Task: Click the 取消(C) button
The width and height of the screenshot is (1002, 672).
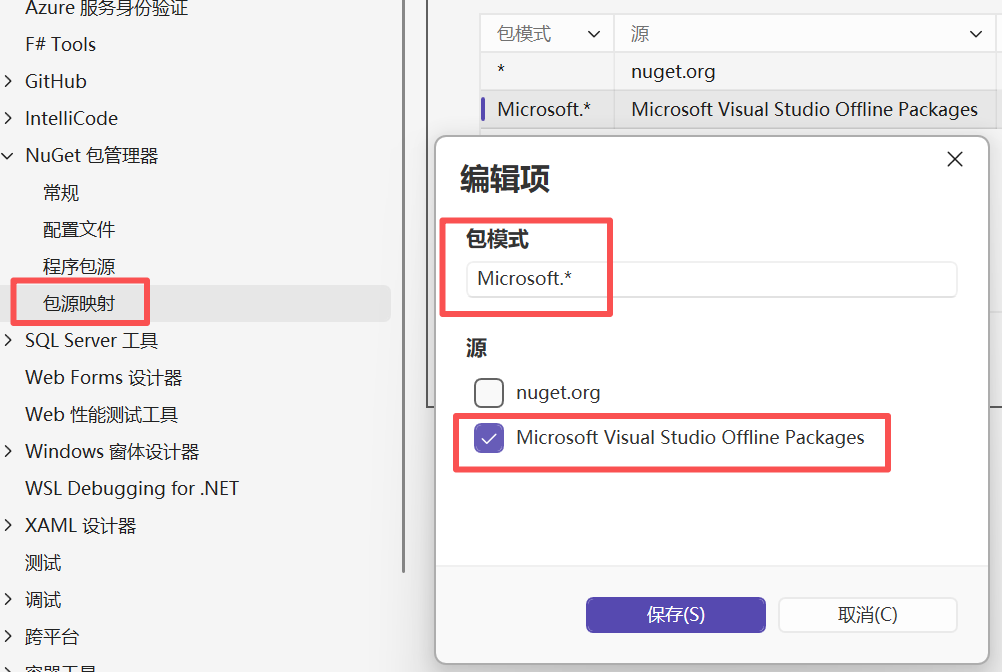Action: point(867,615)
